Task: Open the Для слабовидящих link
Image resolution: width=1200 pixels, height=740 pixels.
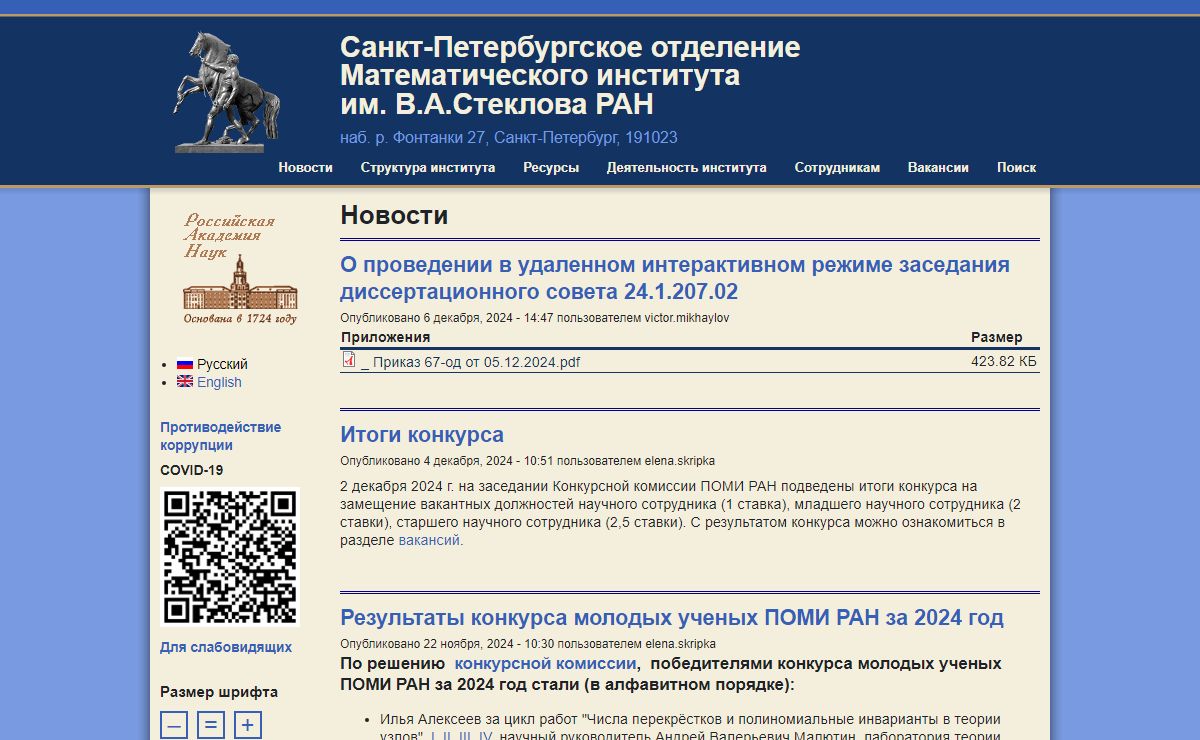Action: [226, 647]
